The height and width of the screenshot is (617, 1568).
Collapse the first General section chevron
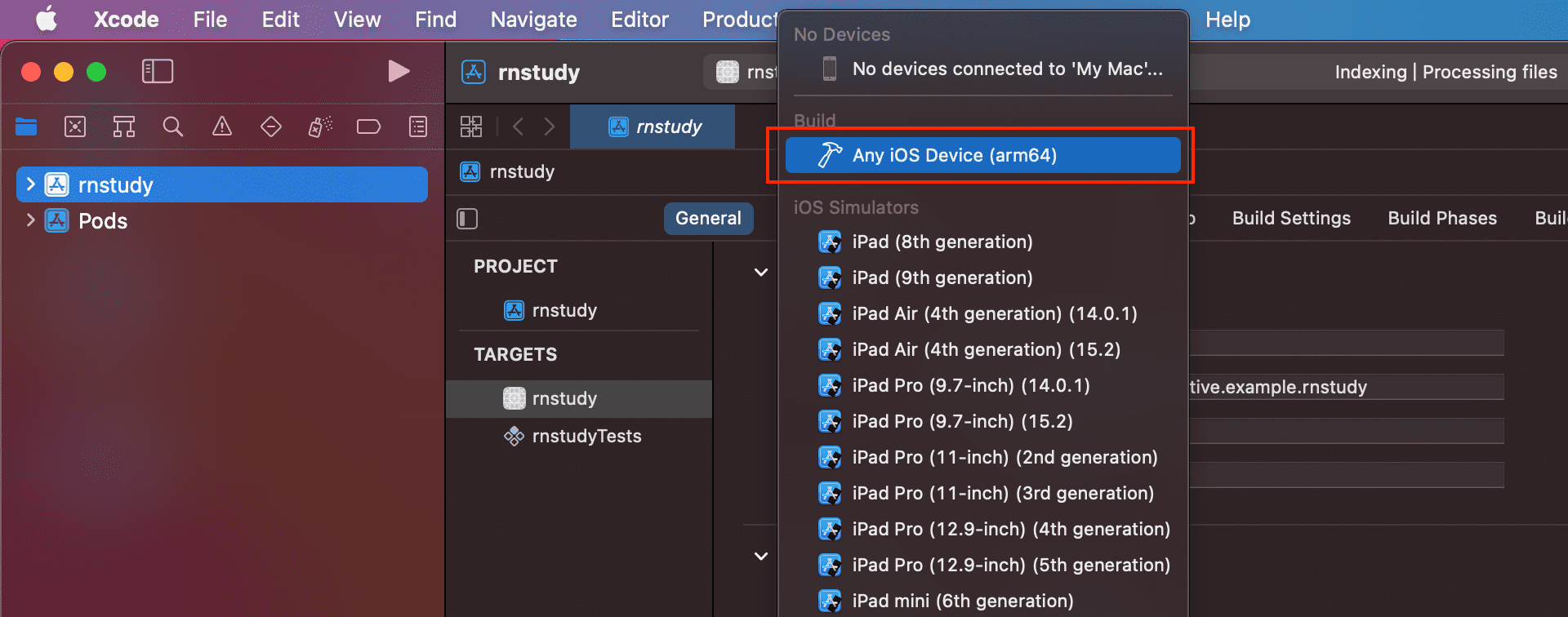coord(761,272)
